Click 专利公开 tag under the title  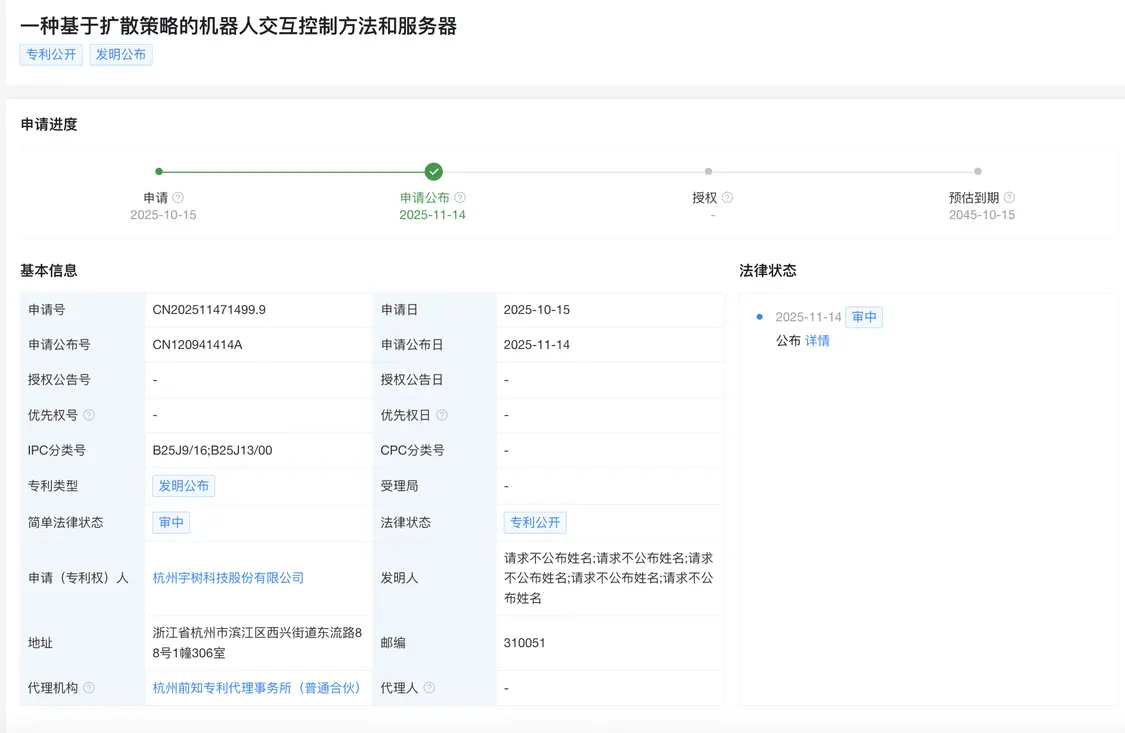(51, 54)
